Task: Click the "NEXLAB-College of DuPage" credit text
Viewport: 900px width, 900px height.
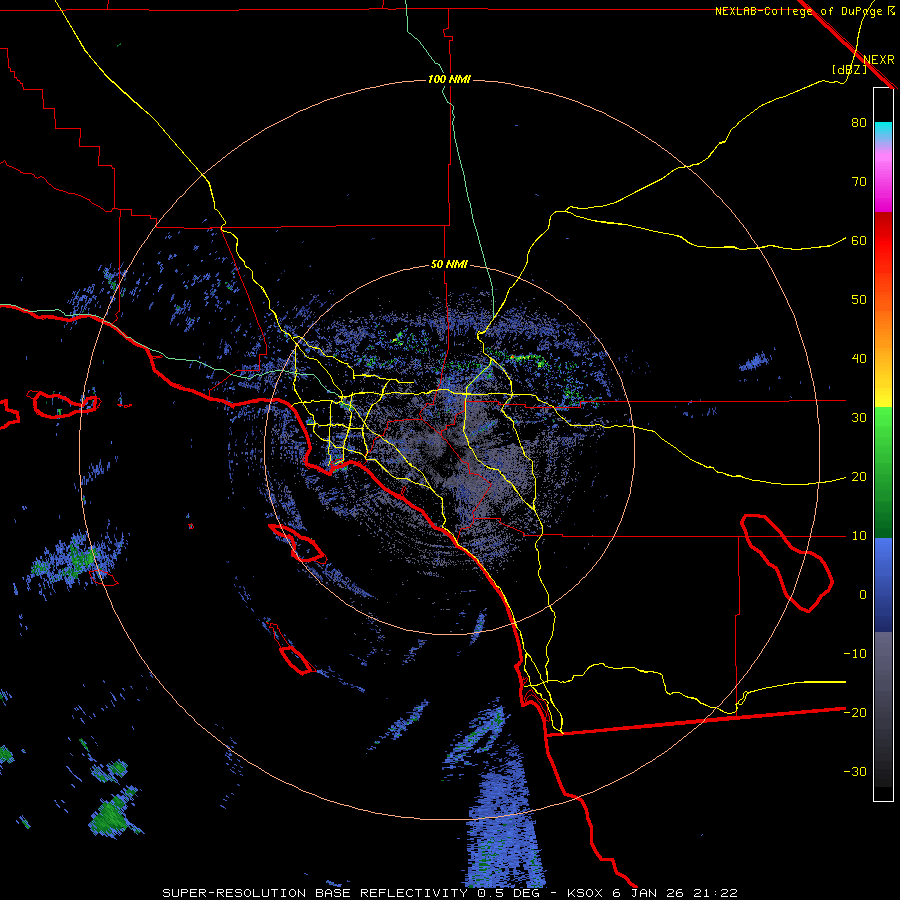Action: coord(798,11)
